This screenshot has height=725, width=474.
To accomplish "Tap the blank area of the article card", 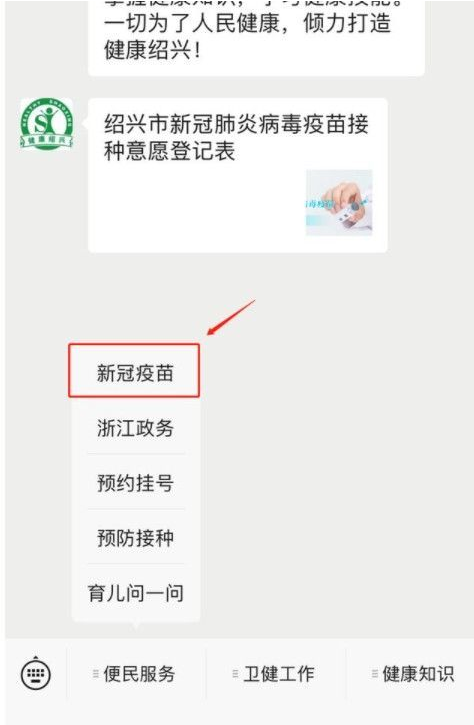I will [x=194, y=208].
